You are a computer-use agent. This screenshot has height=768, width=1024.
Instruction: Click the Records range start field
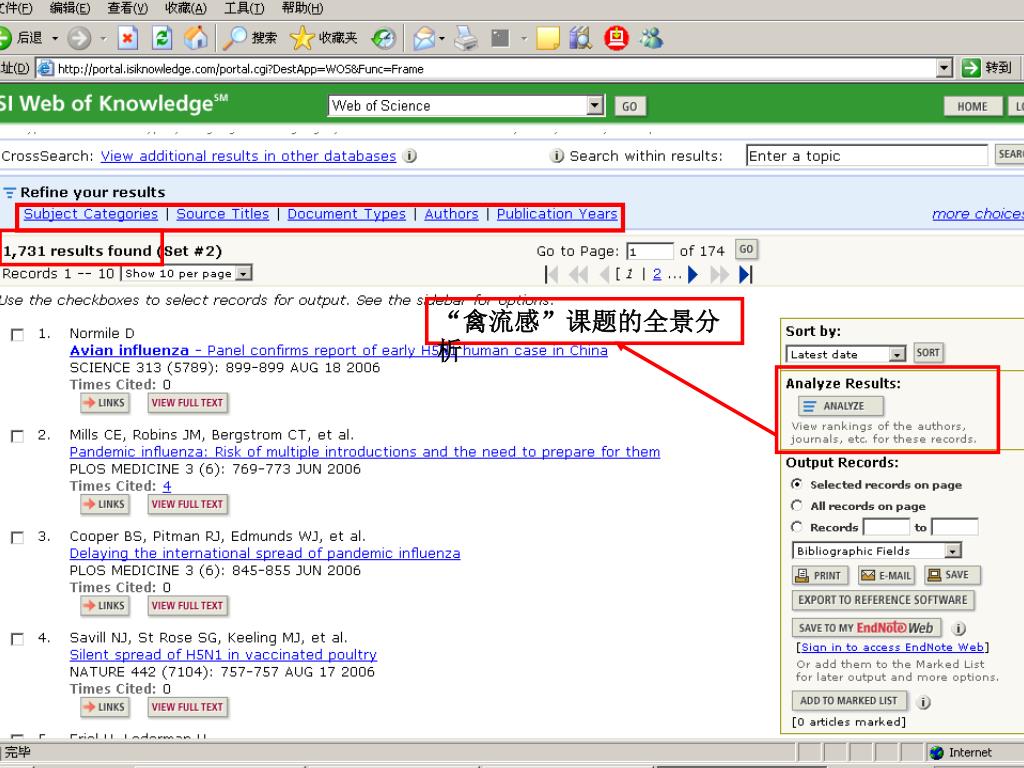pyautogui.click(x=886, y=527)
